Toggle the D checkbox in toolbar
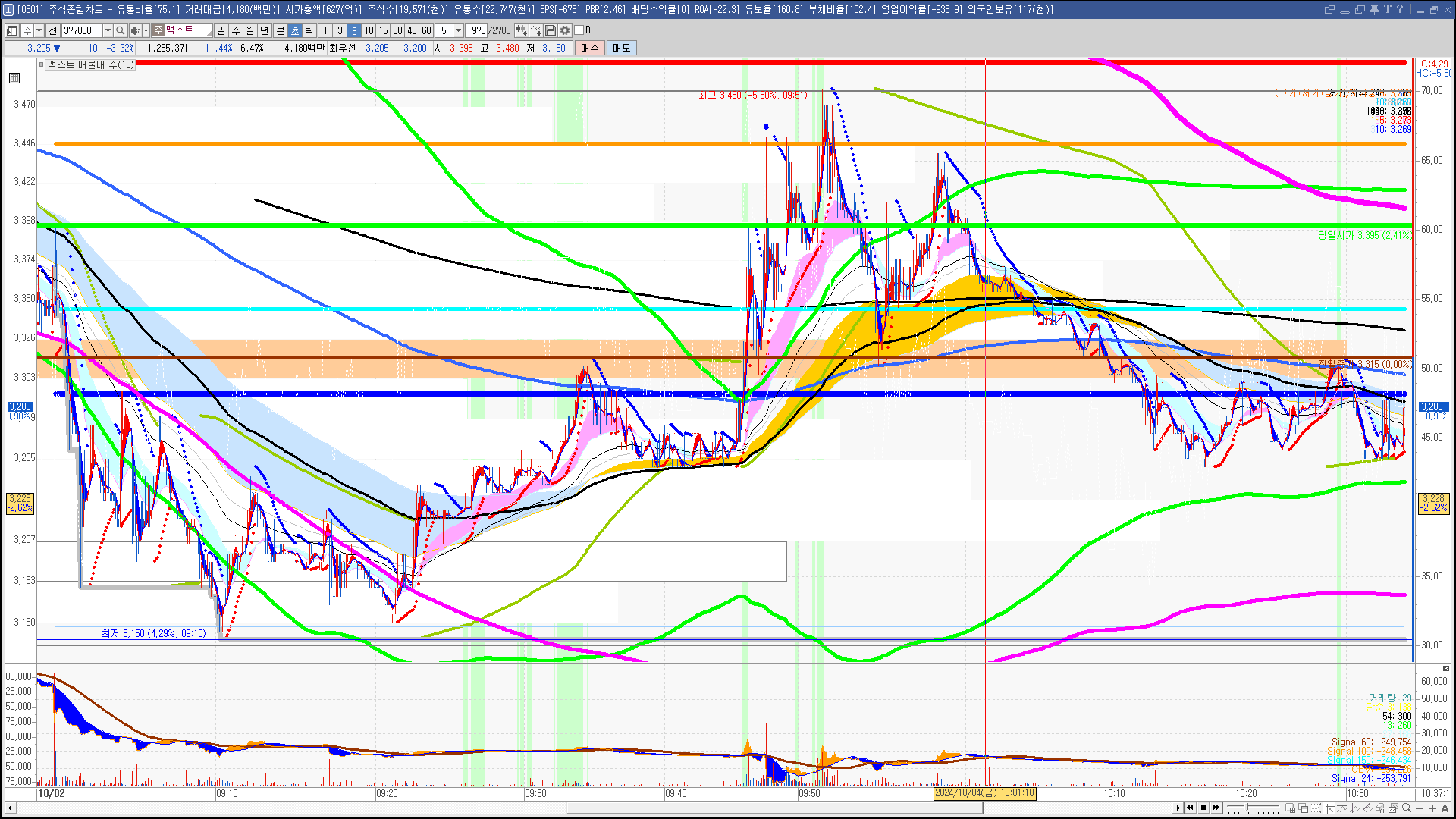The width and height of the screenshot is (1456, 819). [x=579, y=30]
